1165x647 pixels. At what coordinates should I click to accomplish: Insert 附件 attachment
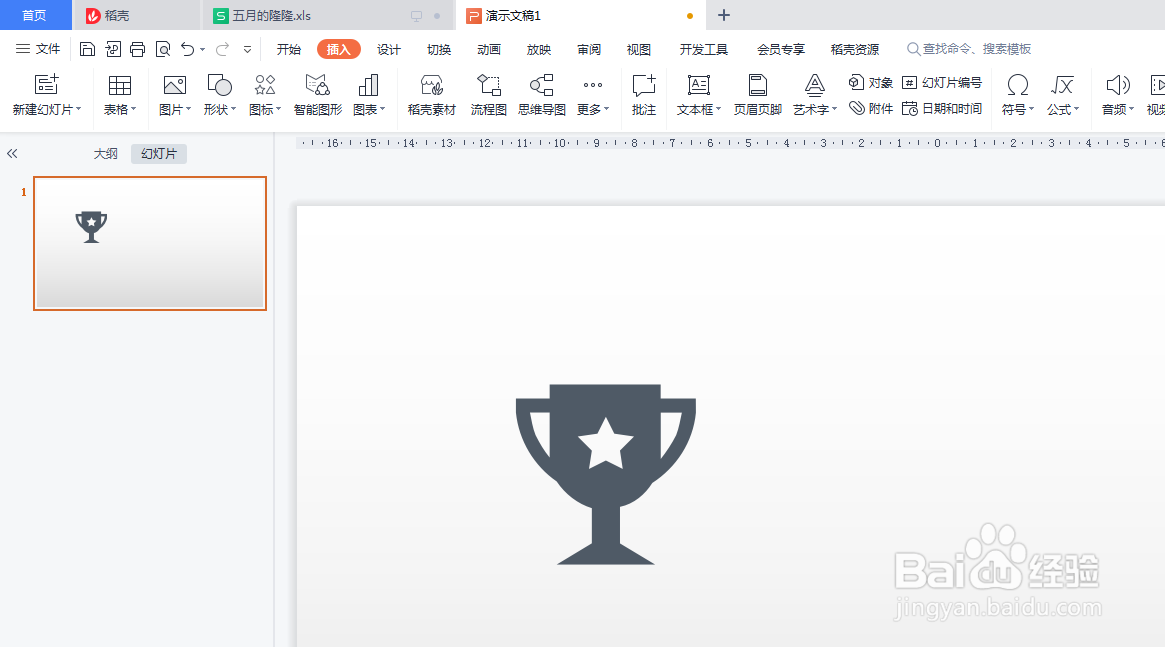871,108
